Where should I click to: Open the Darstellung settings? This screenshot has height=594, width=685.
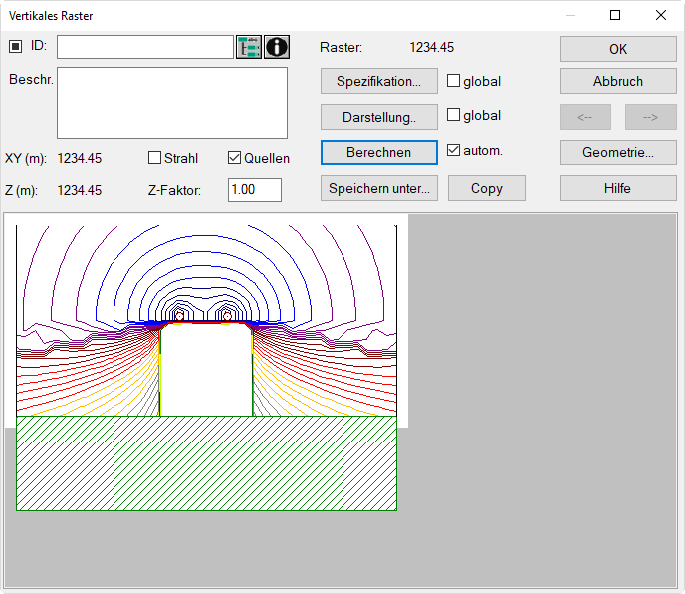379,117
